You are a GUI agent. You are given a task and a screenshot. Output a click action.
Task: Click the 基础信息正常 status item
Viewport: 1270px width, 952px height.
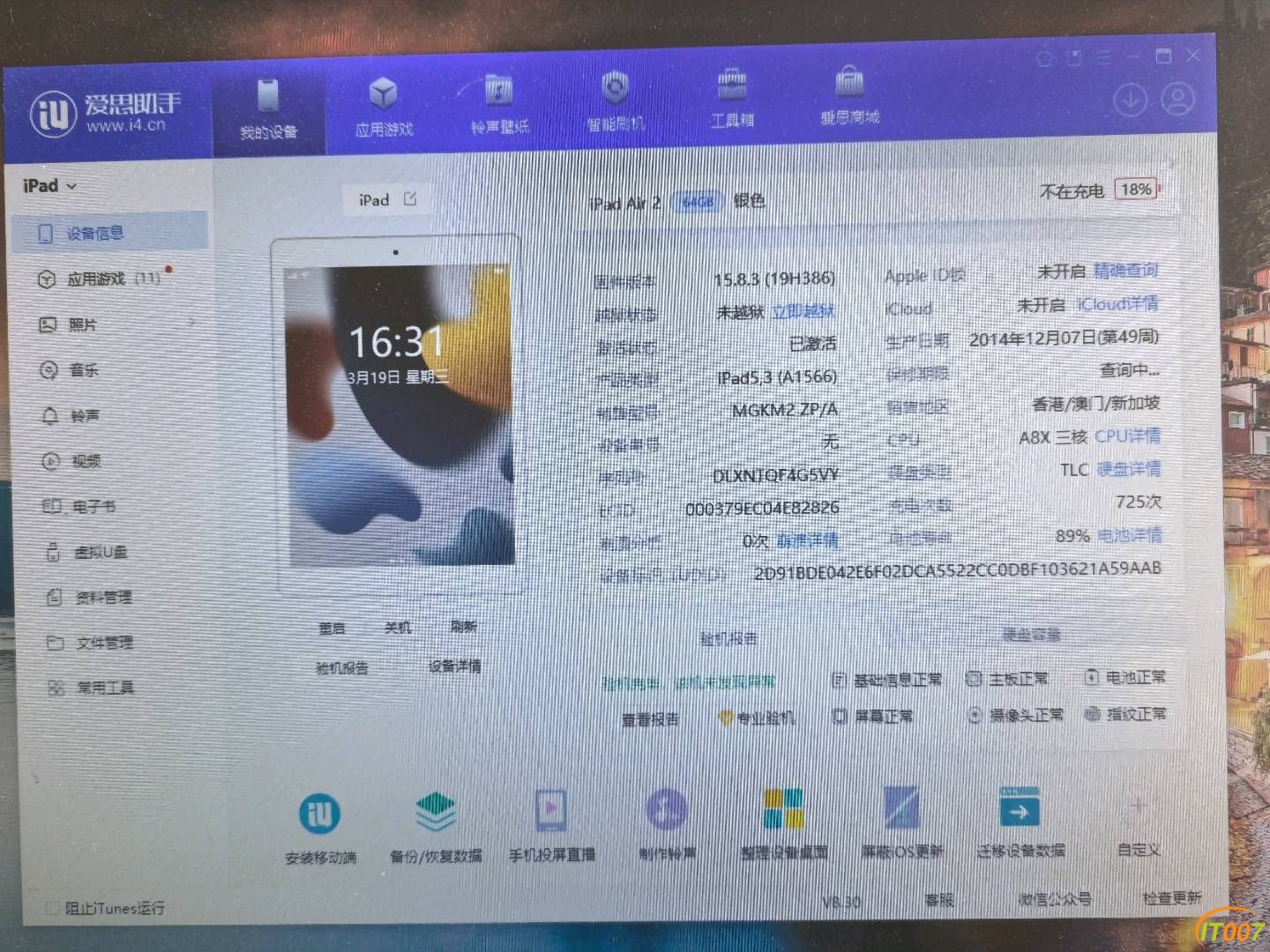(x=887, y=681)
